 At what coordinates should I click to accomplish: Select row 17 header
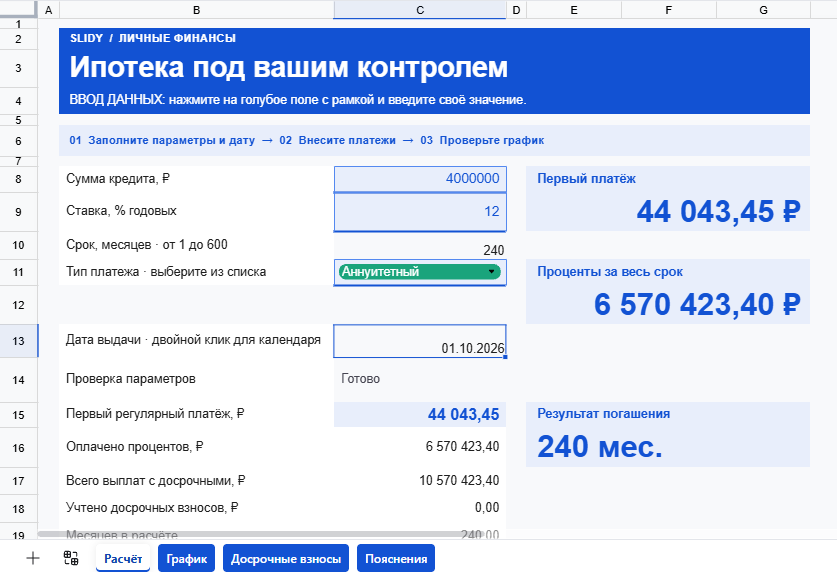pyautogui.click(x=19, y=481)
